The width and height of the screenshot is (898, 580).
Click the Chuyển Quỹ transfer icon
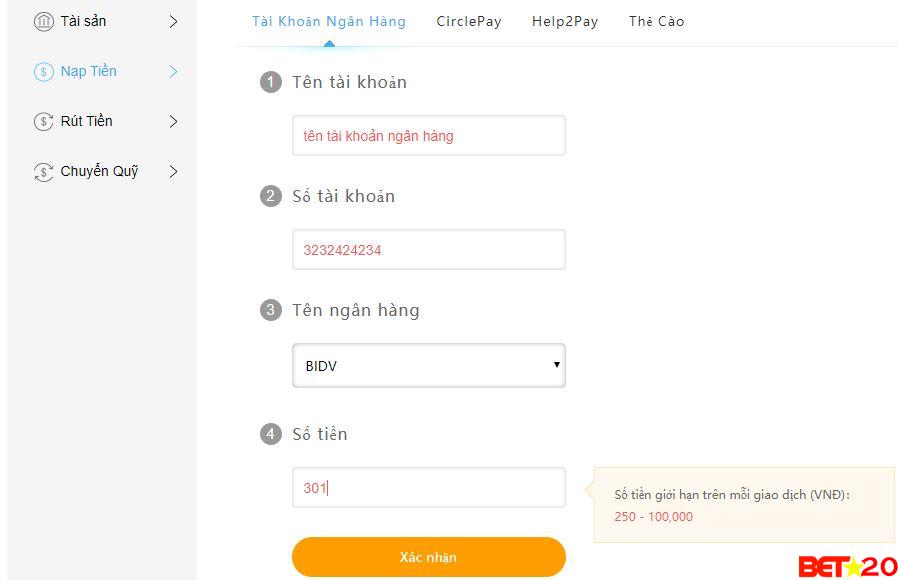tap(41, 171)
